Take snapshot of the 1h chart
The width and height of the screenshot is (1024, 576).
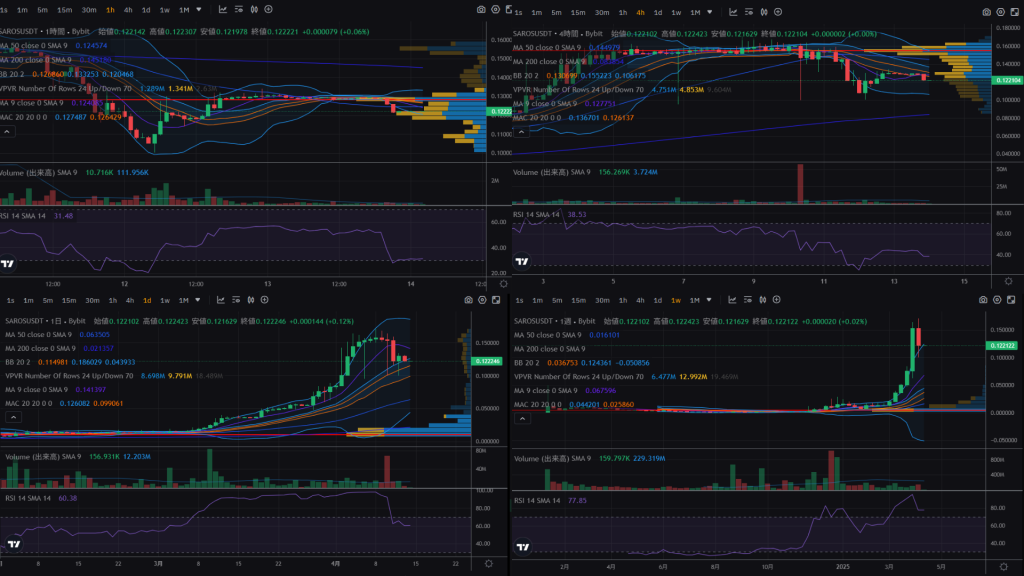[481, 10]
